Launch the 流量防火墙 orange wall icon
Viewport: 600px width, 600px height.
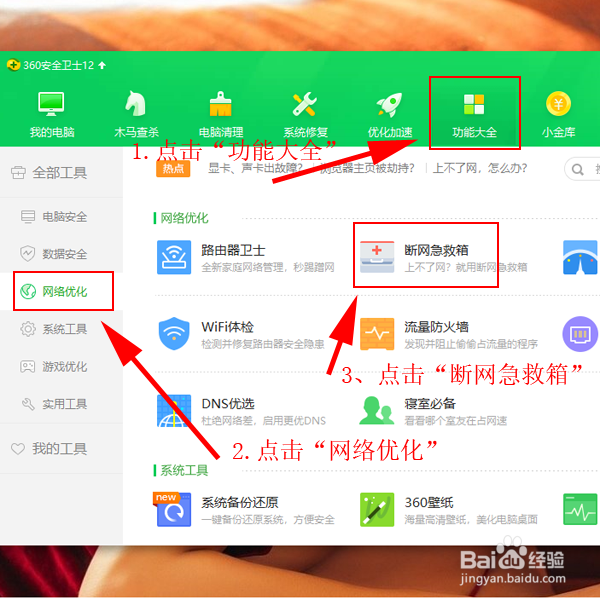tap(377, 334)
